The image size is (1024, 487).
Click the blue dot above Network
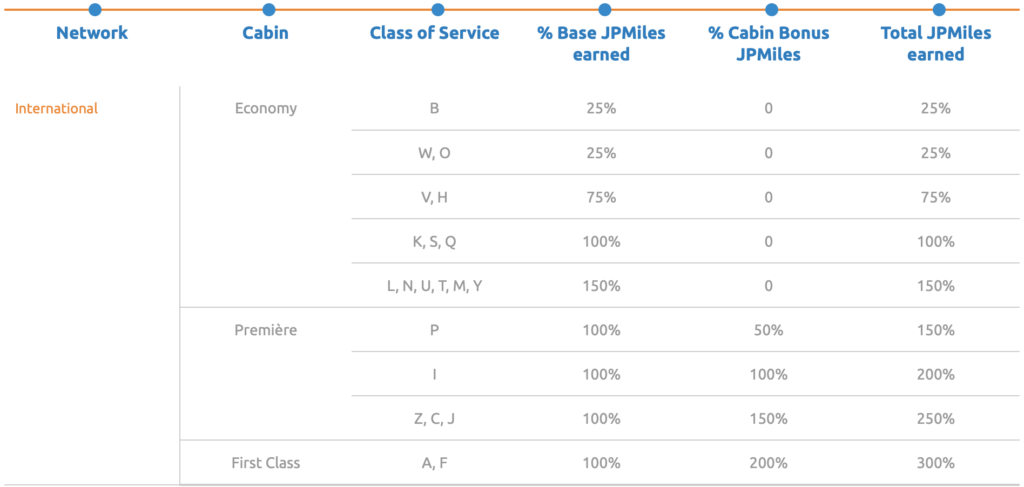(94, 10)
